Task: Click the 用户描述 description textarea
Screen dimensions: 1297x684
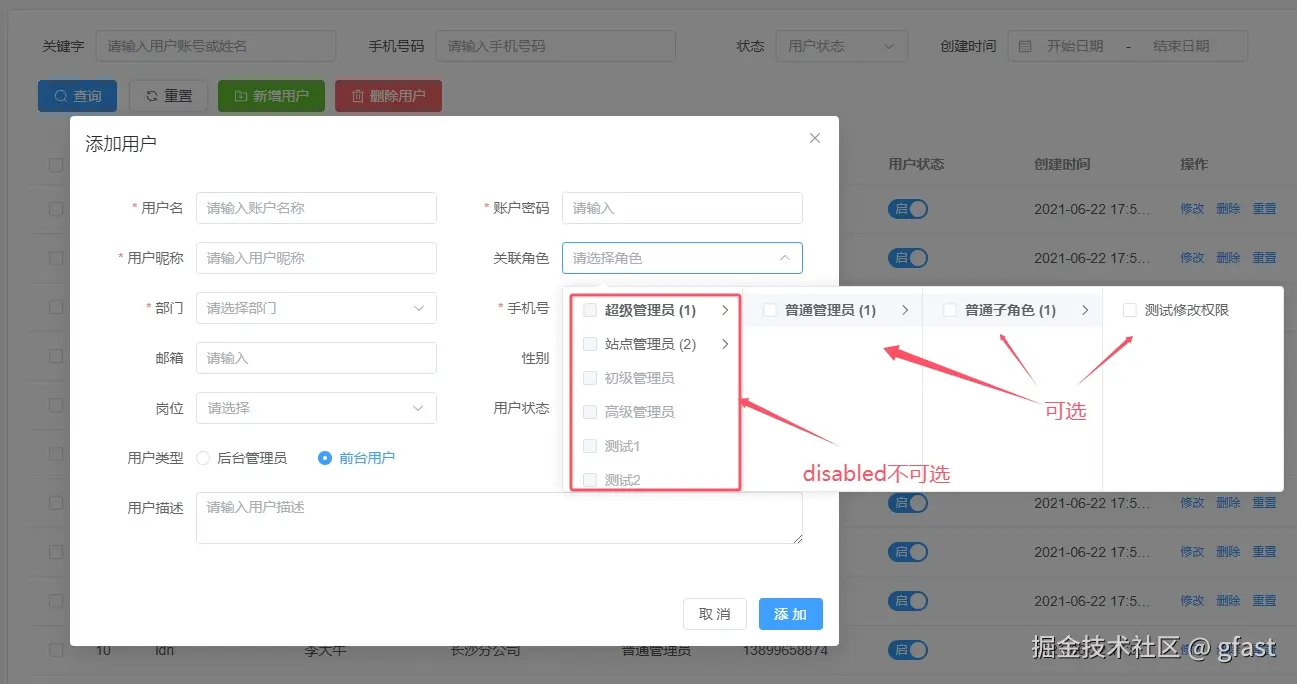Action: pos(499,518)
